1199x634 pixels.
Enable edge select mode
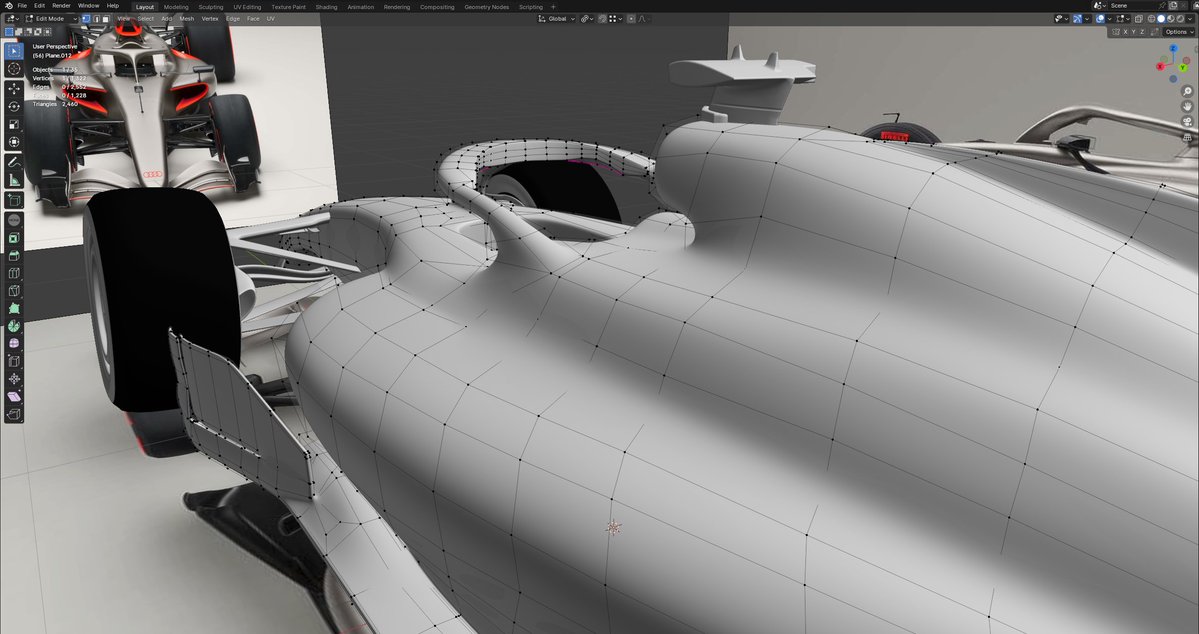point(96,18)
